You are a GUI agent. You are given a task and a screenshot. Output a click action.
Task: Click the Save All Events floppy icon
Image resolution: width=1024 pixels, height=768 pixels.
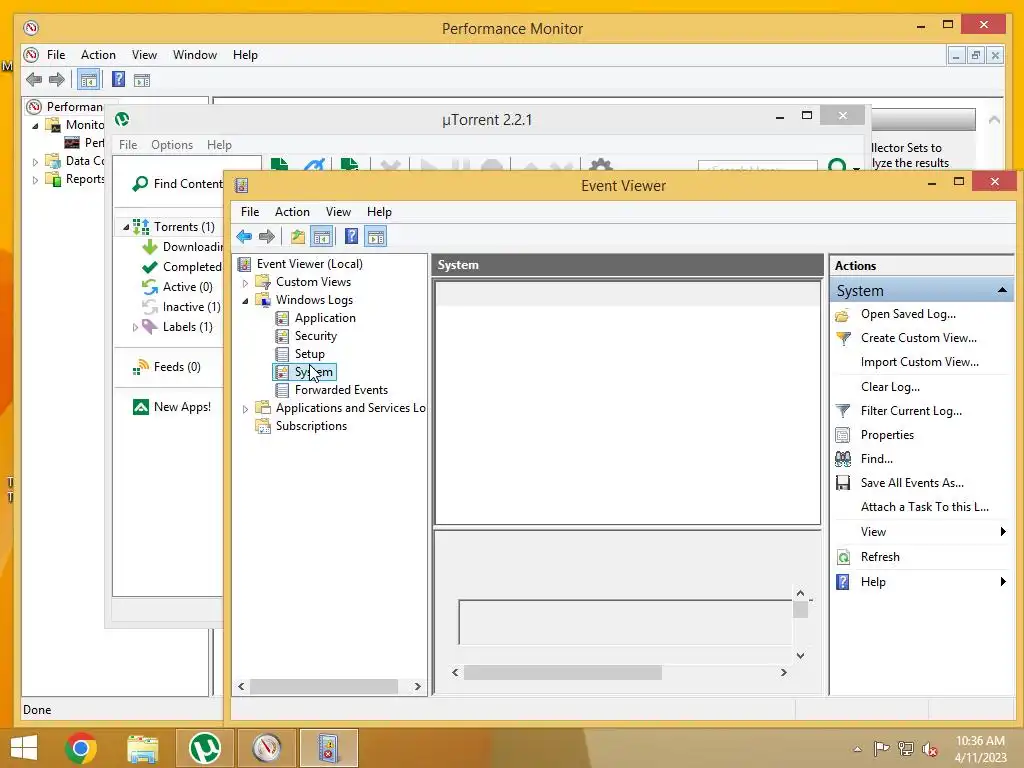tap(843, 483)
